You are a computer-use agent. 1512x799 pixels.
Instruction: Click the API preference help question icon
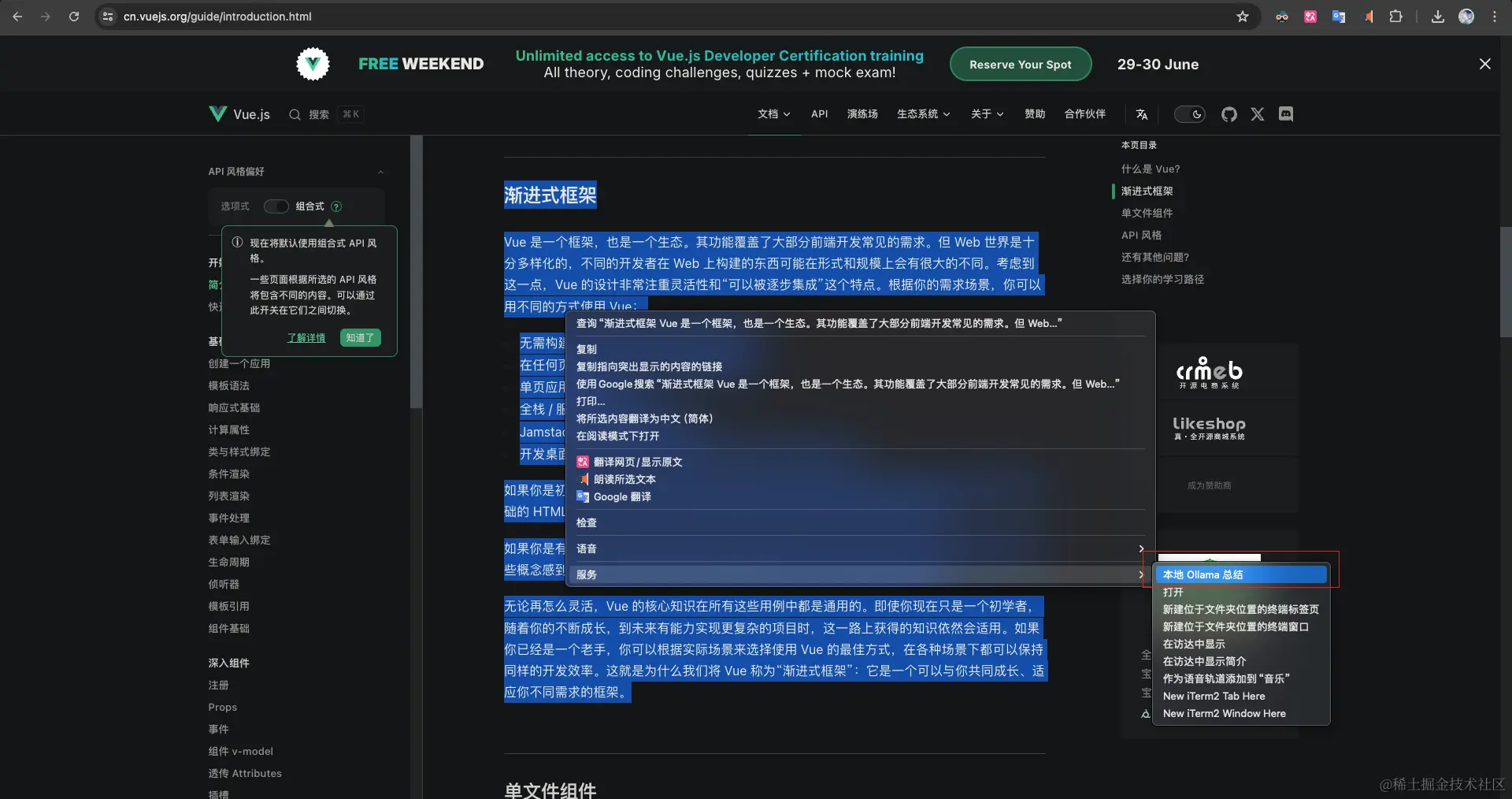point(336,206)
